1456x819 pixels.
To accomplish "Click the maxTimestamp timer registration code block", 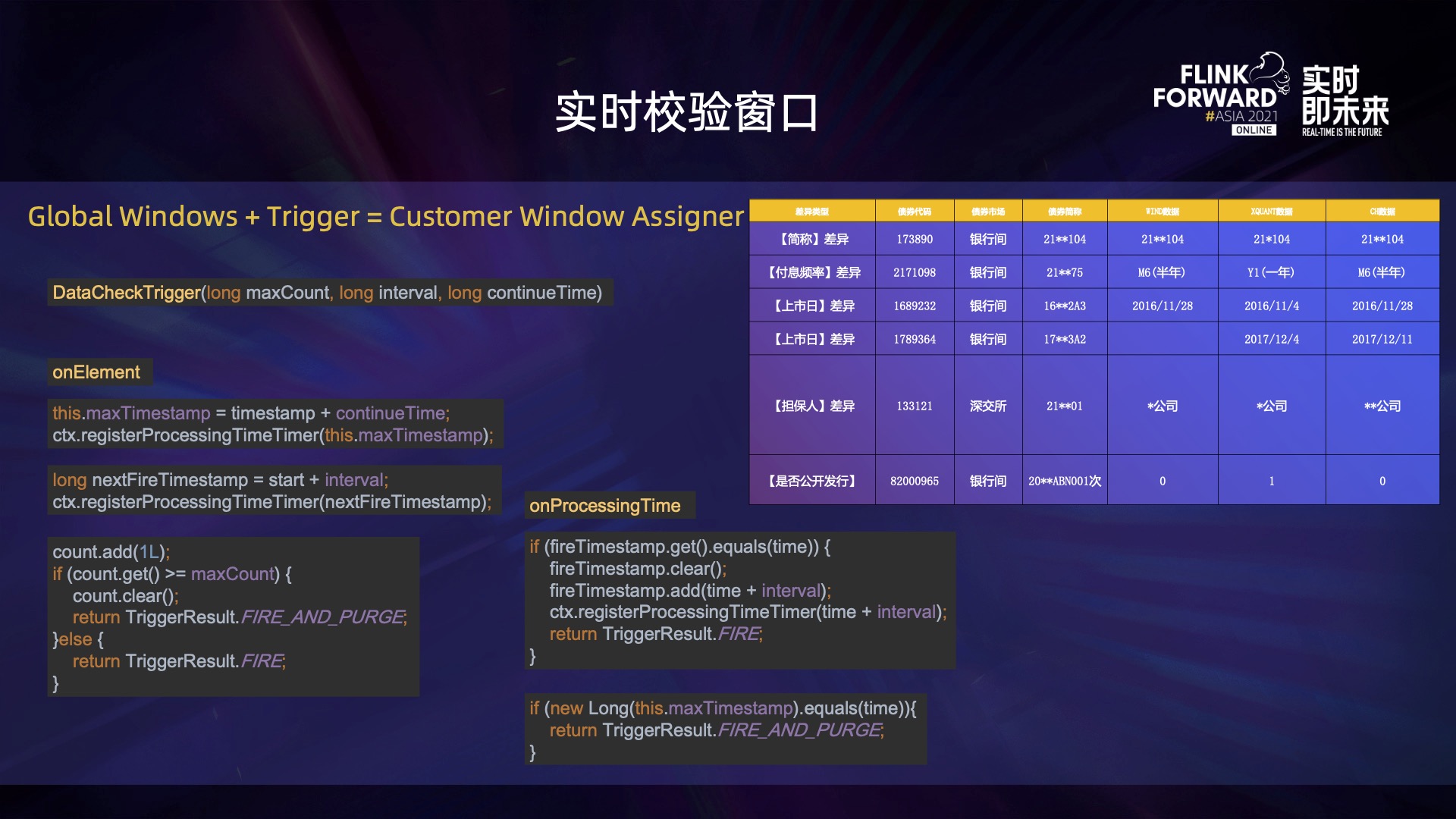I will pyautogui.click(x=273, y=424).
